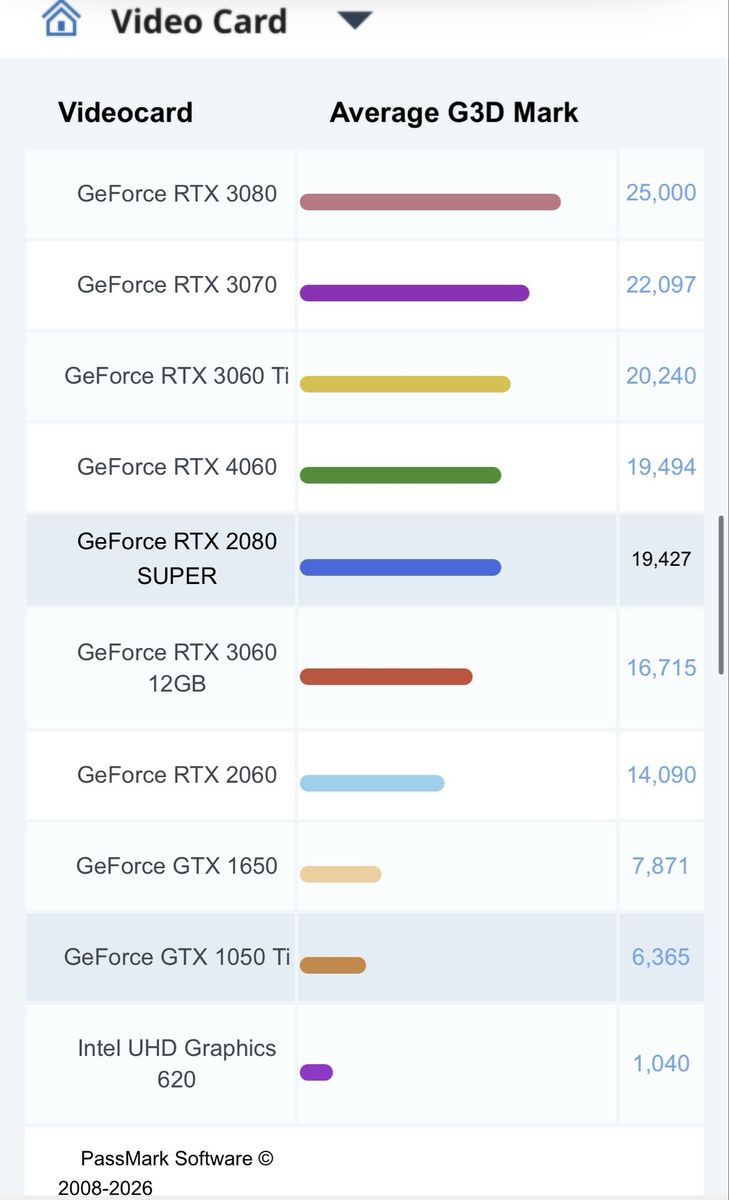Viewport: 729px width, 1200px height.
Task: Click the home icon
Action: [61, 18]
